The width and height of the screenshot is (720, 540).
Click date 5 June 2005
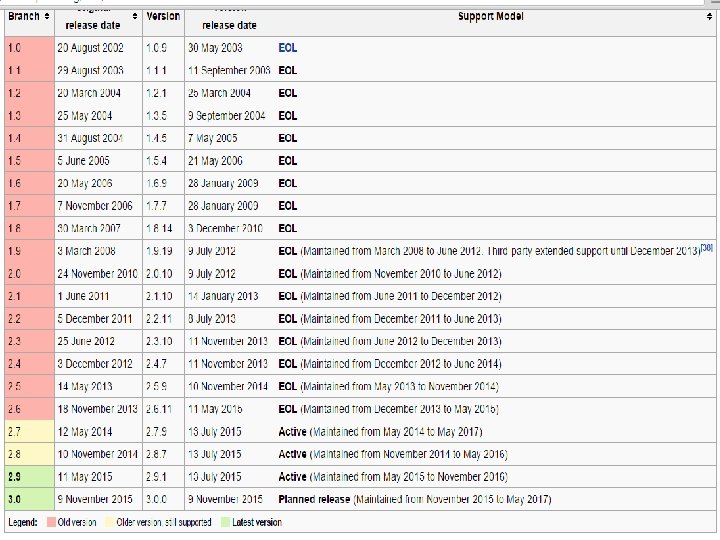84,161
